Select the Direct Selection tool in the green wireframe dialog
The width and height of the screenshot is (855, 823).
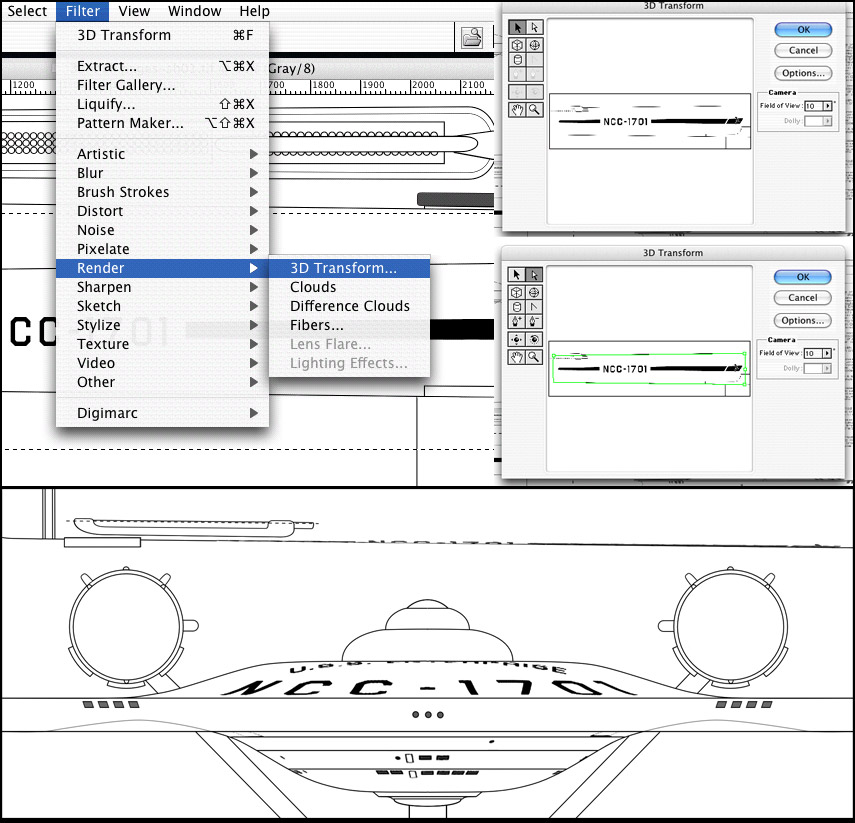(534, 274)
